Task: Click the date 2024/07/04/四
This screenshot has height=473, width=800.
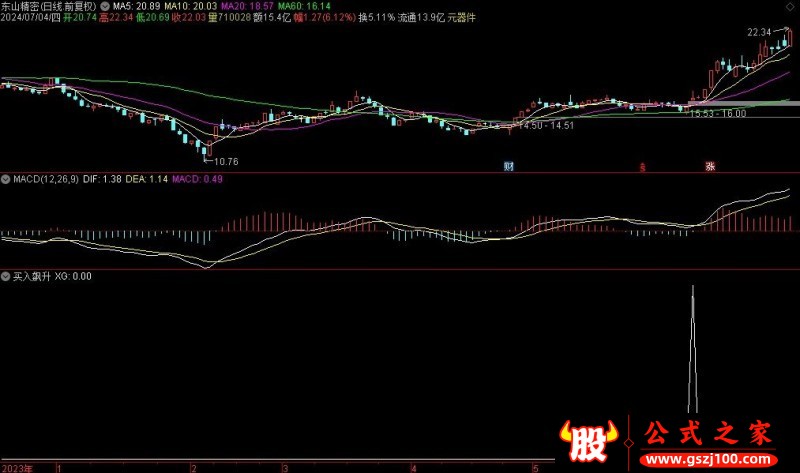Action: 31,17
